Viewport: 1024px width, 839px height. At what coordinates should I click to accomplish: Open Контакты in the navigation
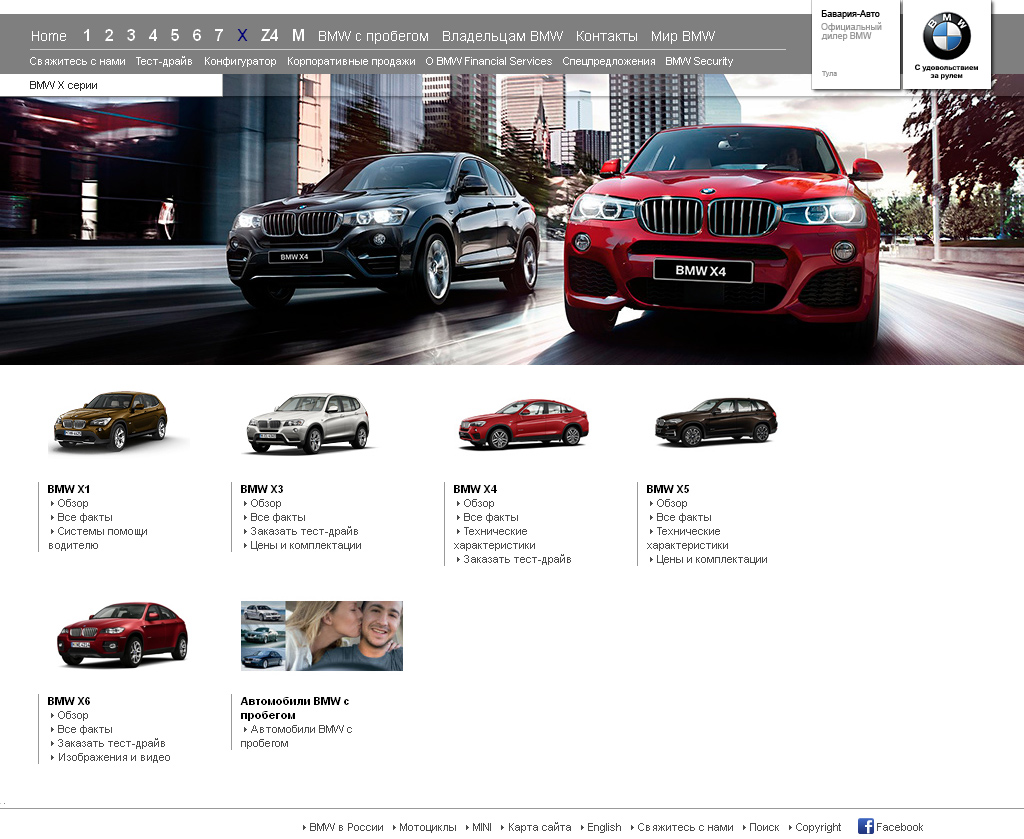coord(607,36)
